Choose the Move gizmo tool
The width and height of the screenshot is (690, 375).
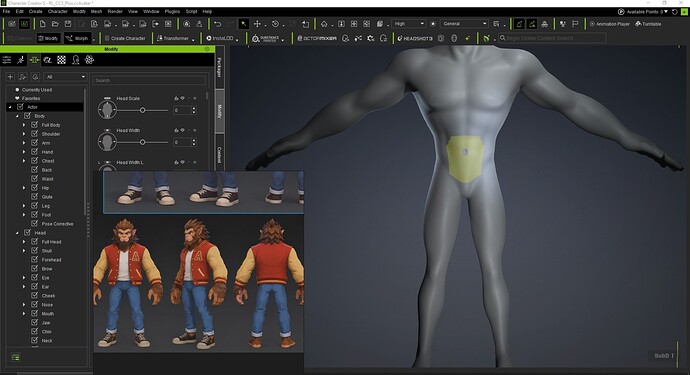tap(257, 24)
